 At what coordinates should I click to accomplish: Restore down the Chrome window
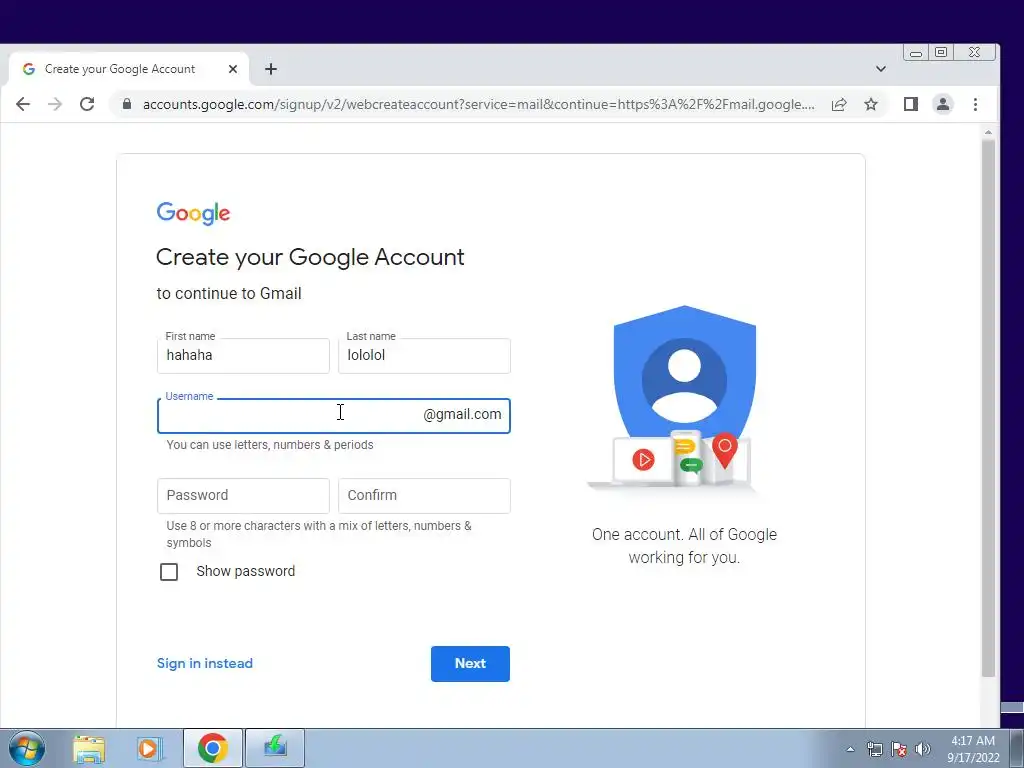(941, 52)
